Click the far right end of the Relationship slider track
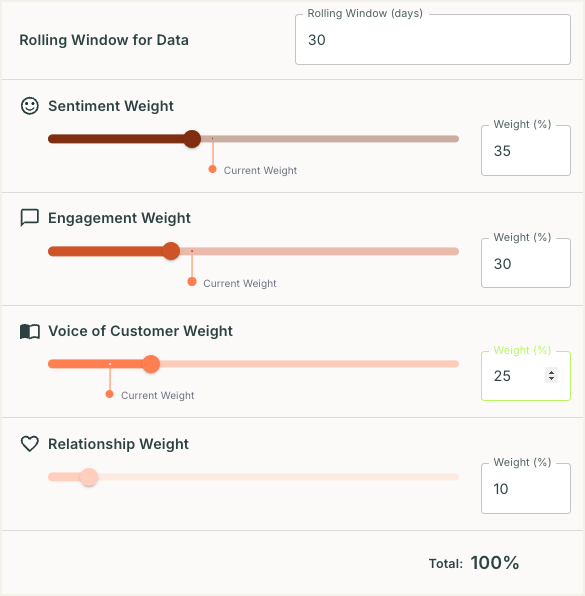585x596 pixels. coord(456,477)
